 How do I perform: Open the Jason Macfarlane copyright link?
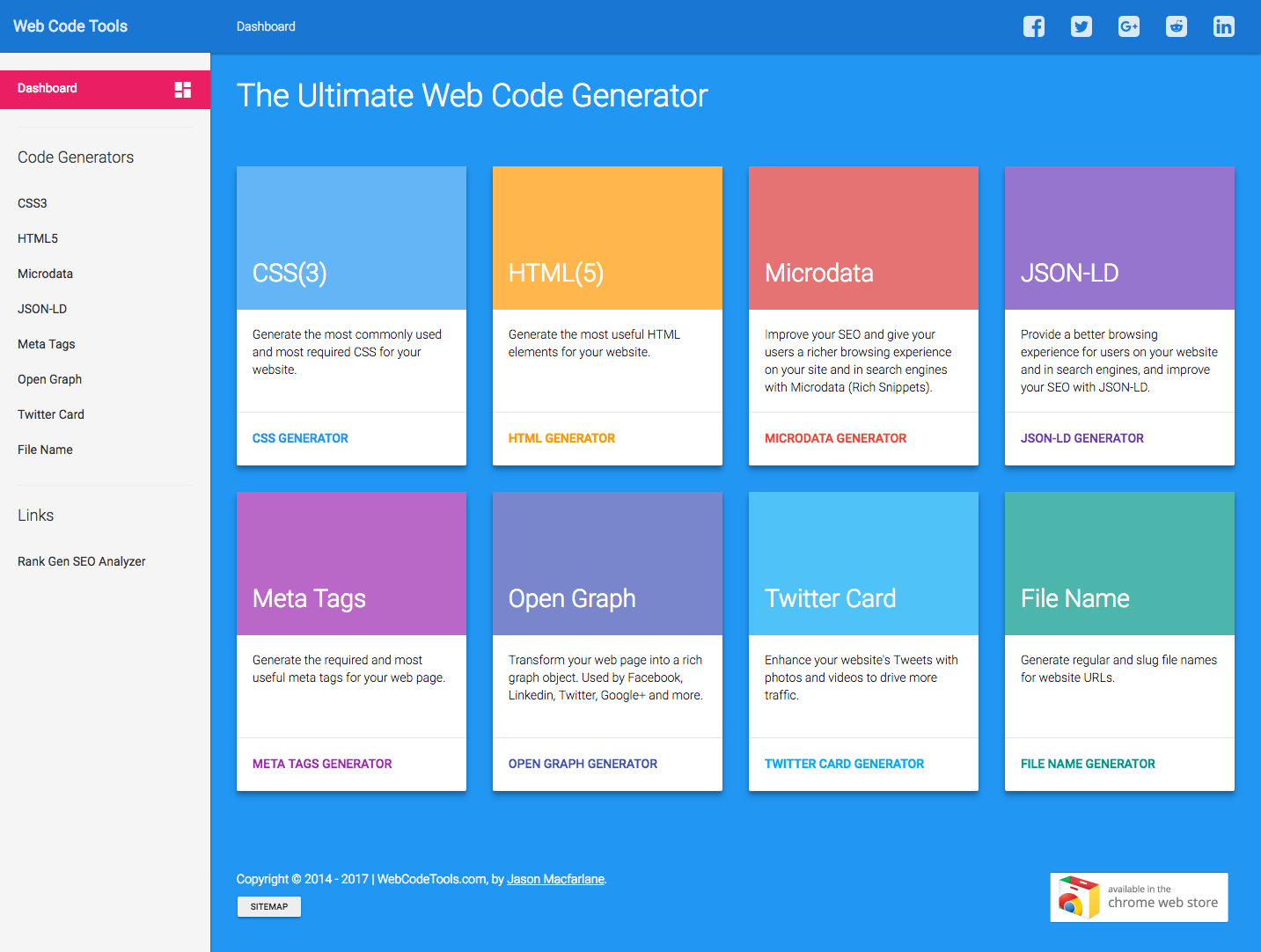(x=555, y=878)
